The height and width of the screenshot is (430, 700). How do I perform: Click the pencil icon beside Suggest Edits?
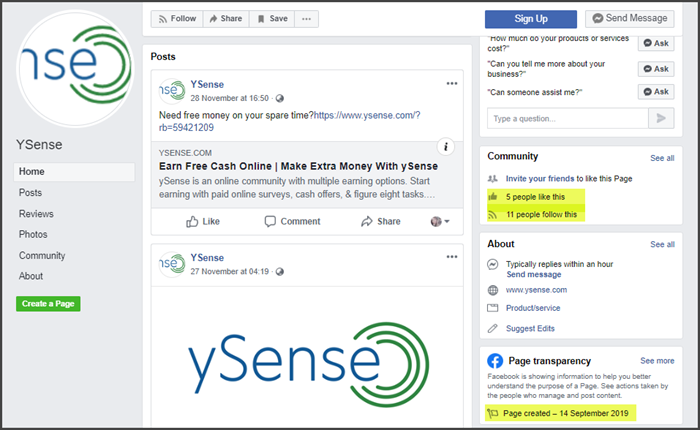pyautogui.click(x=492, y=329)
